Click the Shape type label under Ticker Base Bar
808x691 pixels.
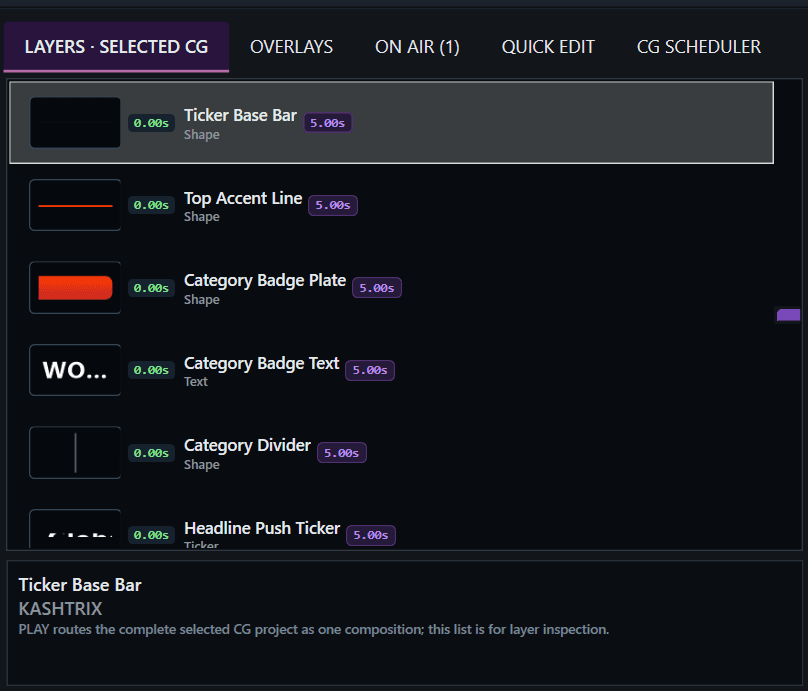pos(201,135)
